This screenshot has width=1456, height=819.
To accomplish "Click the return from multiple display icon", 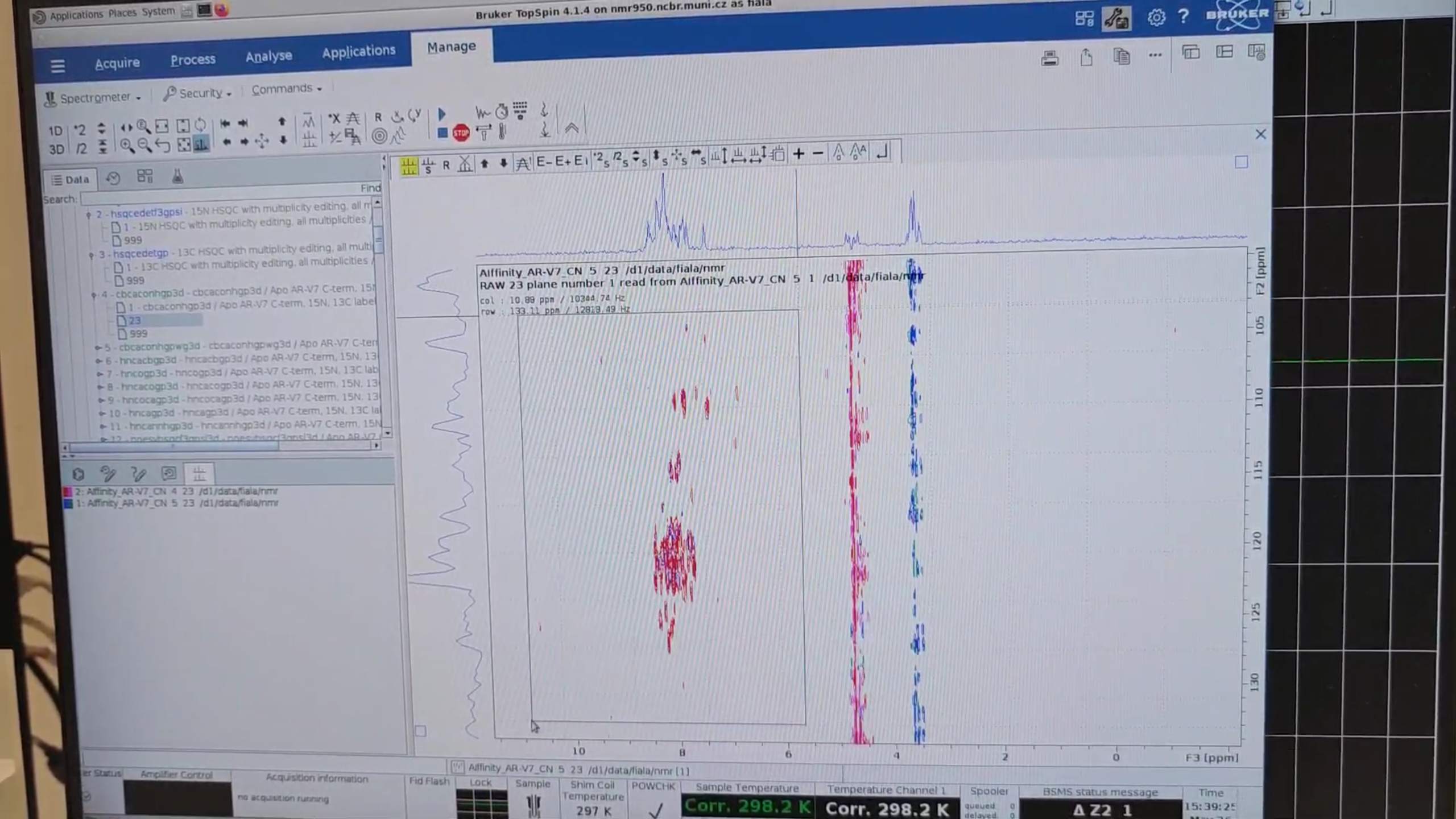I will (x=882, y=152).
